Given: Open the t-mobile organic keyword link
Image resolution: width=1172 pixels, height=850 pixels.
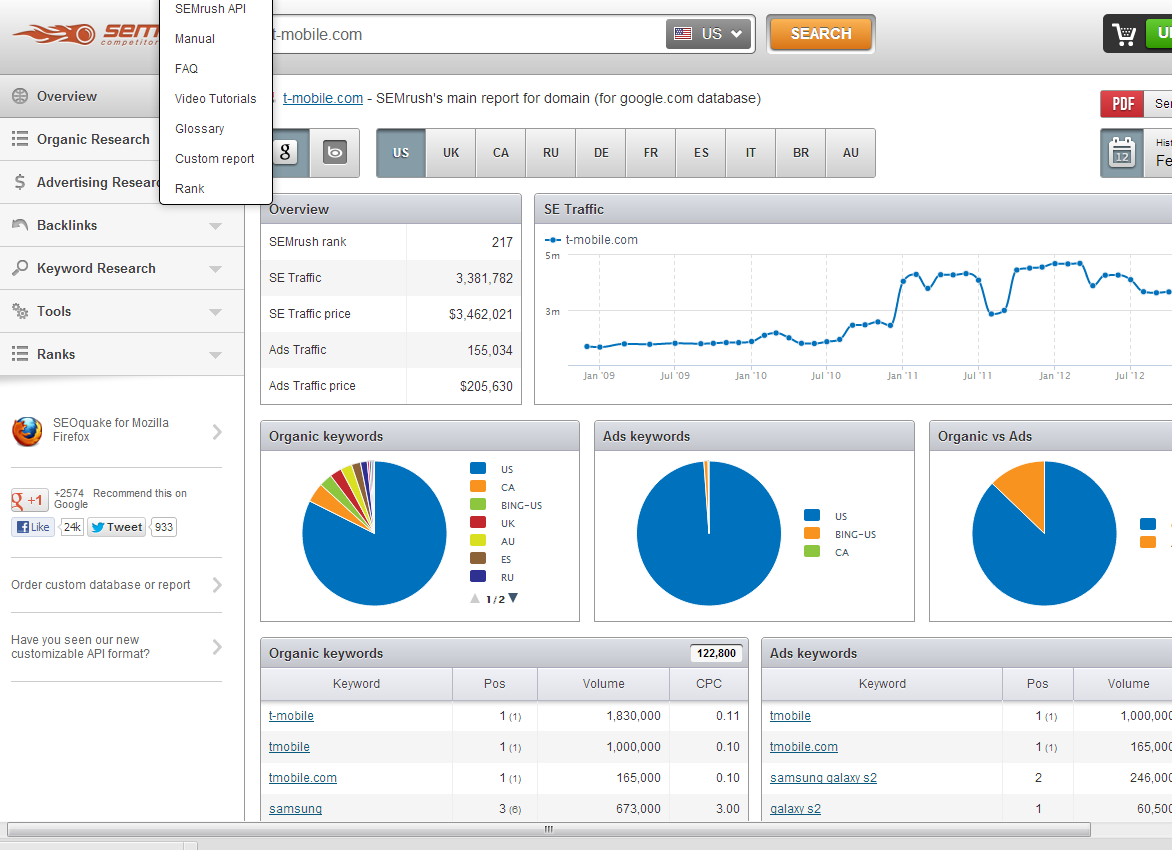Looking at the screenshot, I should 292,715.
